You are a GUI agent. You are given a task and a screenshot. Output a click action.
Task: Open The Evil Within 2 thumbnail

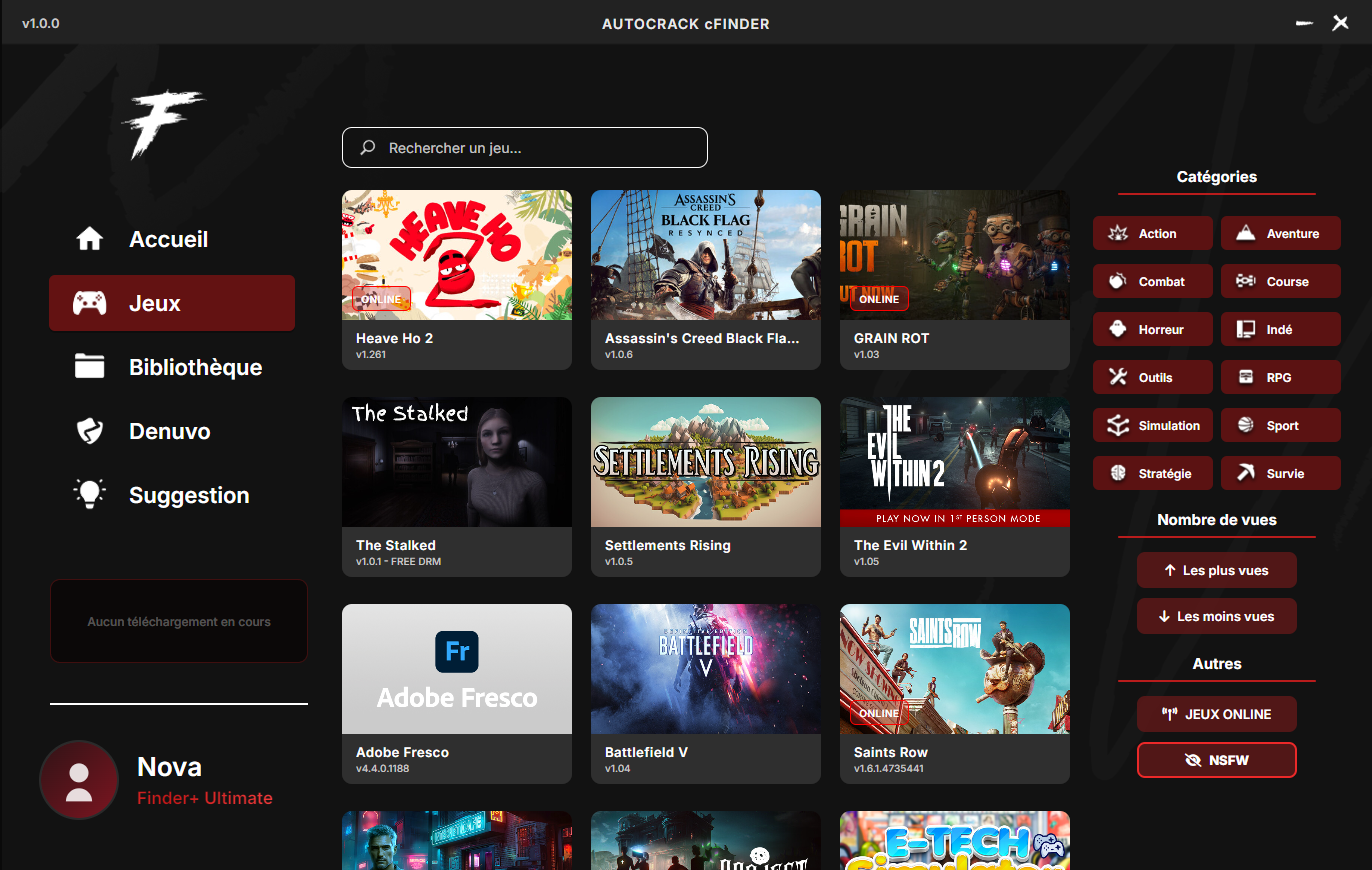[x=955, y=462]
